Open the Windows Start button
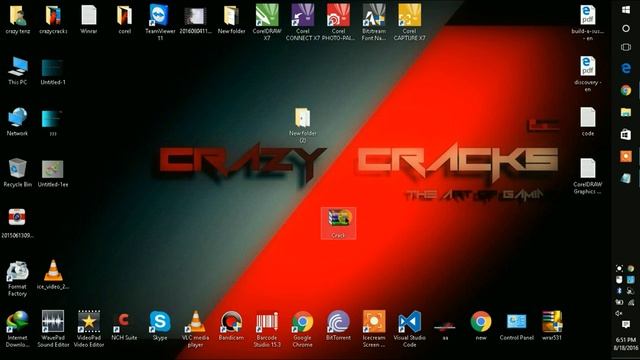 click(x=626, y=10)
